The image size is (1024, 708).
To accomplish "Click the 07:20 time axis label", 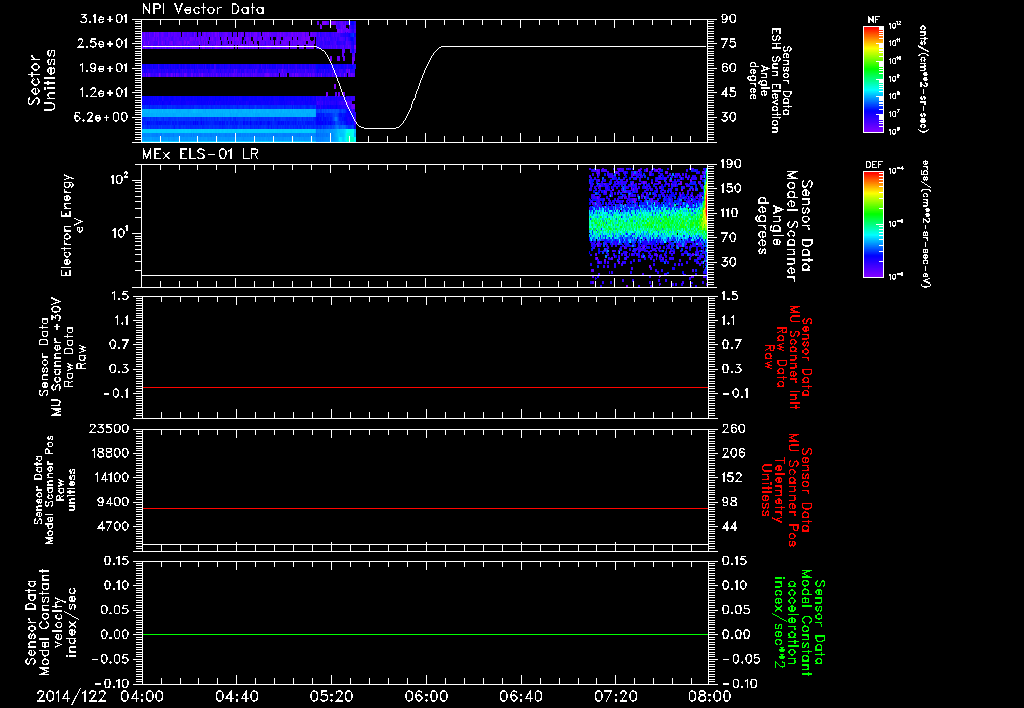I will tap(615, 696).
